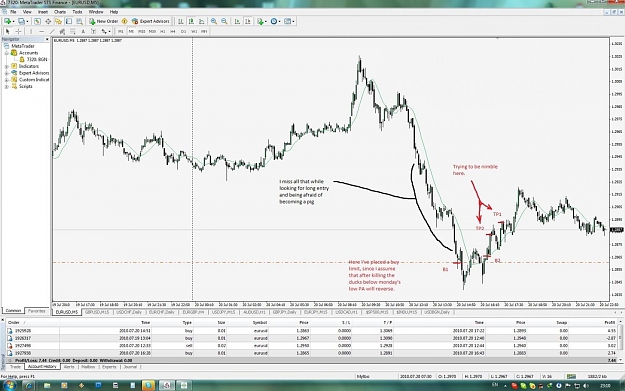Switch to the M30 timeframe
Screen dimensions: 625x391
pos(152,31)
